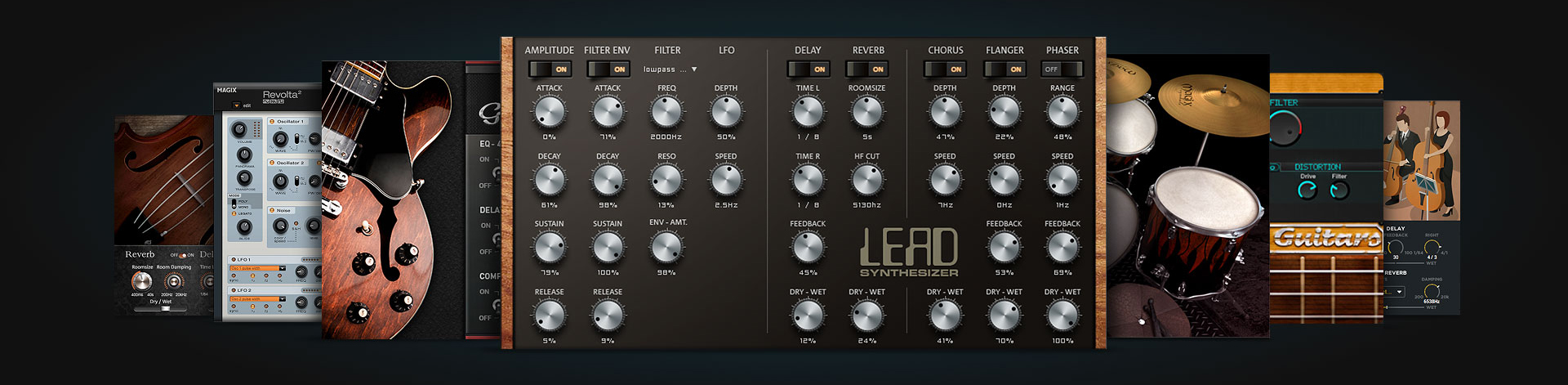Click the Flanger Feedback knob
Image resolution: width=1568 pixels, height=385 pixels.
click(1004, 247)
